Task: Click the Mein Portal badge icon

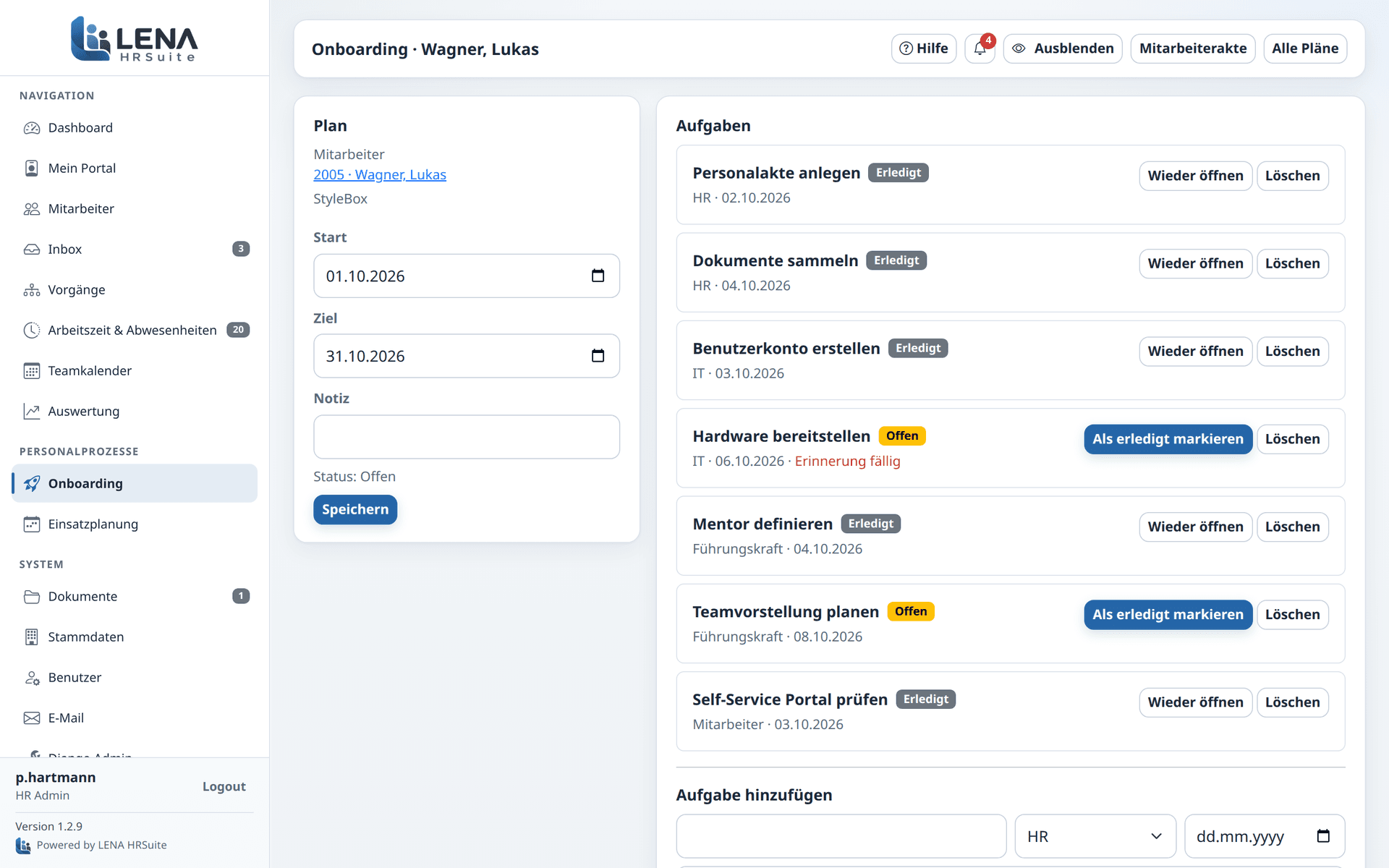Action: (x=32, y=169)
